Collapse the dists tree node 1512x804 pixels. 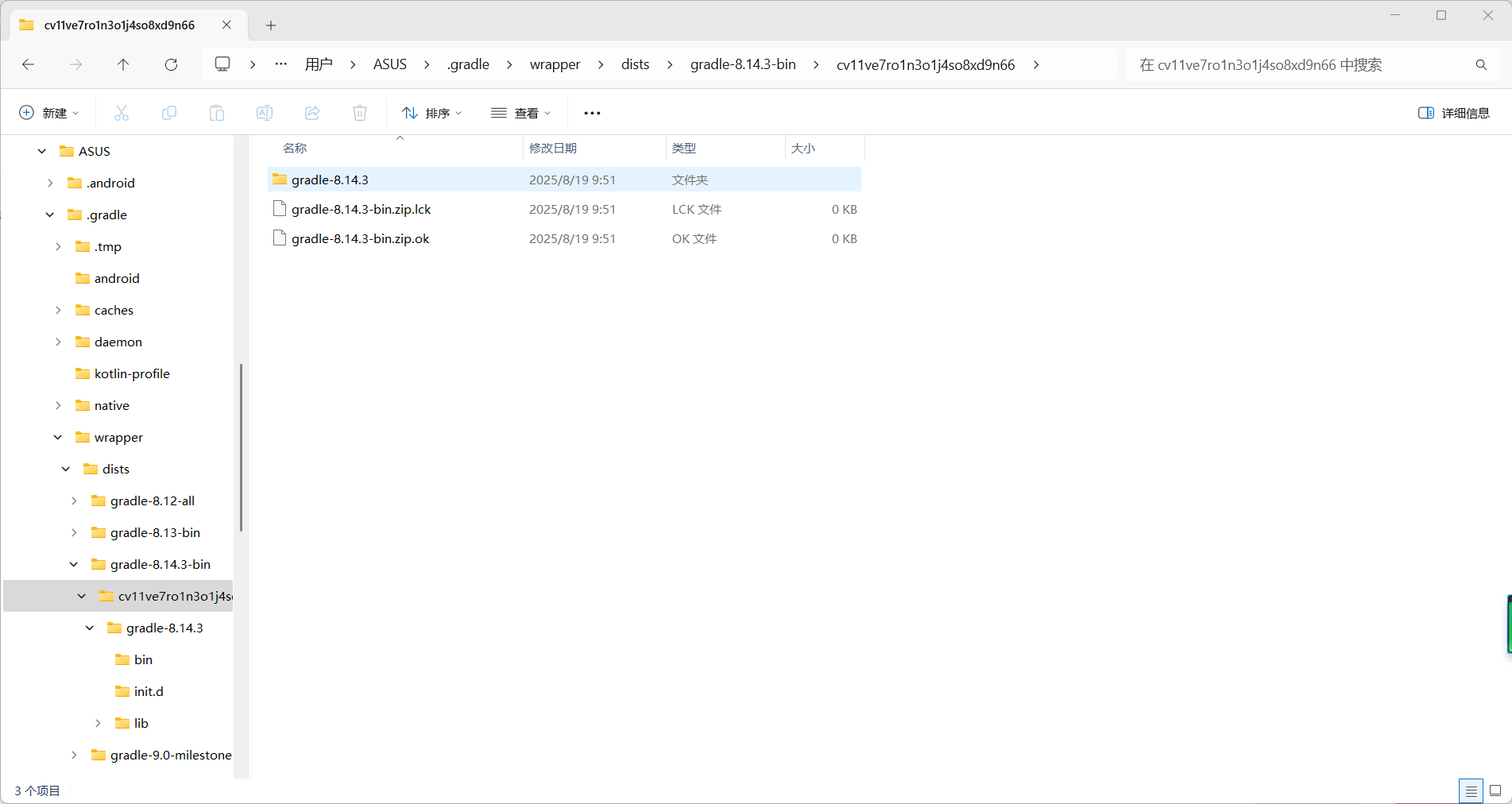[66, 469]
